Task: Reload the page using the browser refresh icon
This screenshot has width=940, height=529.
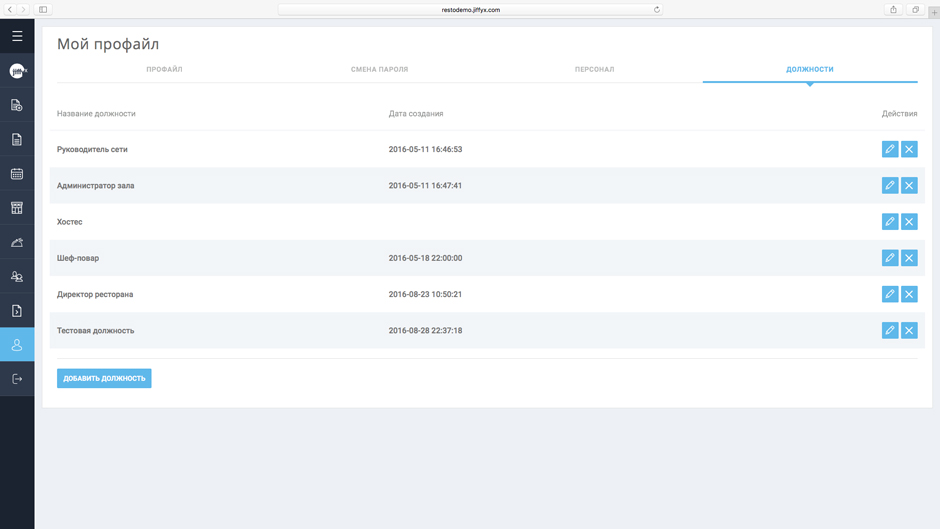Action: (657, 10)
